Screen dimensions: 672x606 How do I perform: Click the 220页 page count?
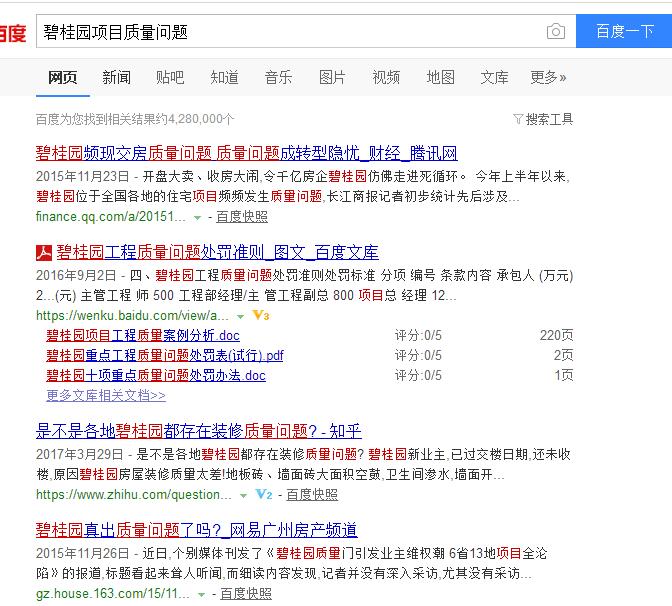pos(556,335)
